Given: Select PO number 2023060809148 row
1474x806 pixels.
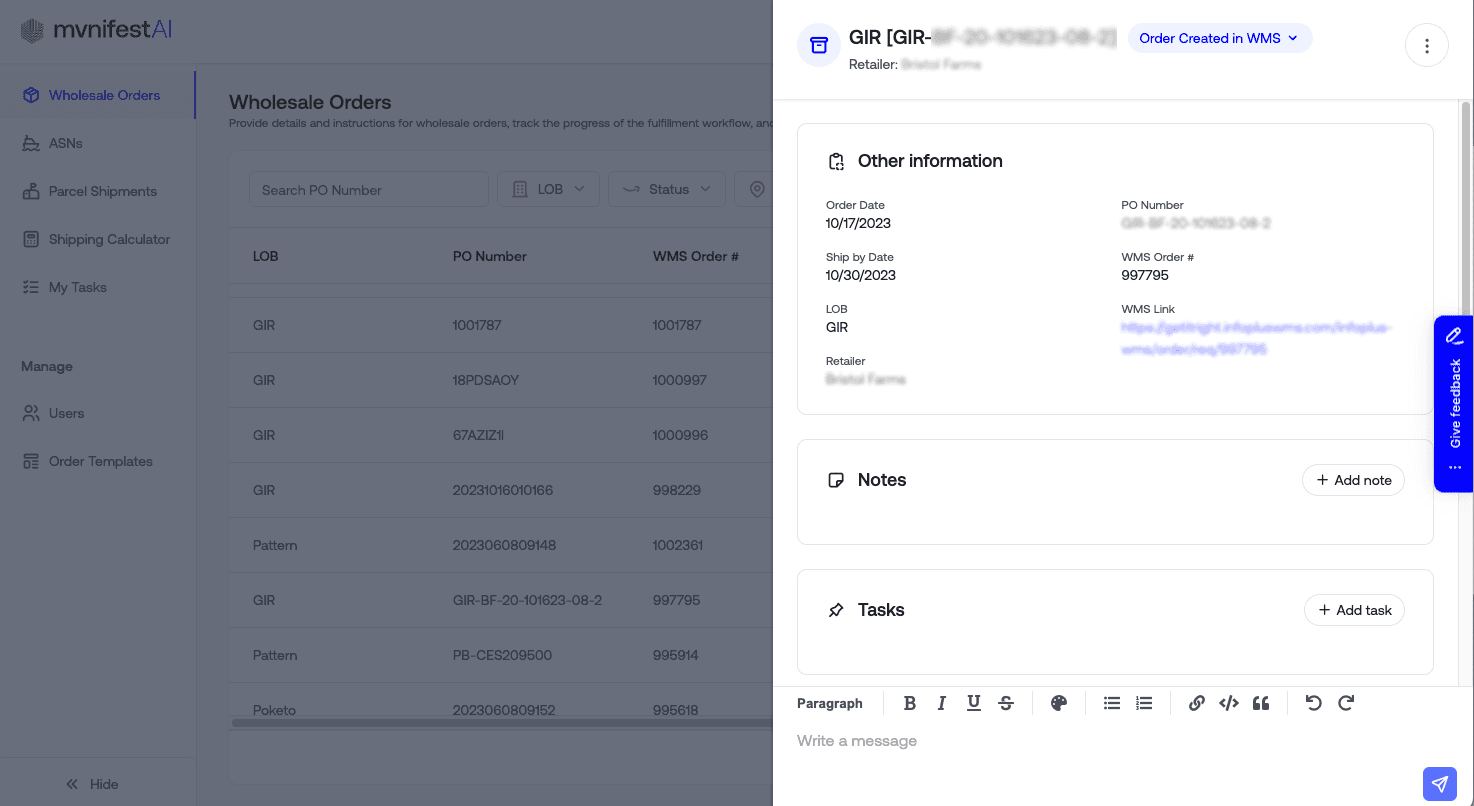Looking at the screenshot, I should click(501, 545).
